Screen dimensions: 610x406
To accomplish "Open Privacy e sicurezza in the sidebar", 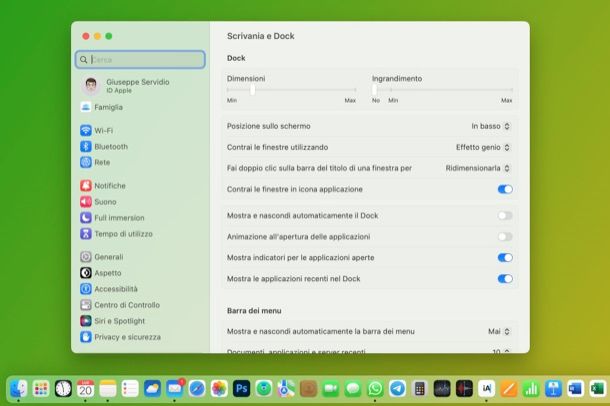I will (121, 336).
